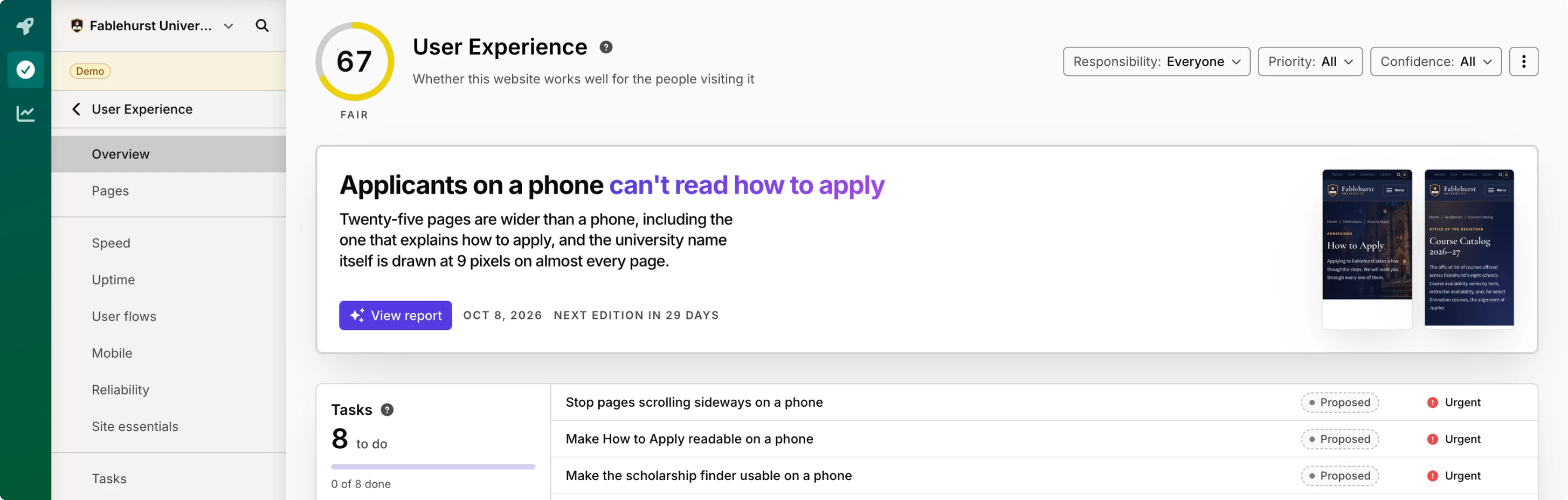Open the Priority: All dropdown

click(1310, 61)
